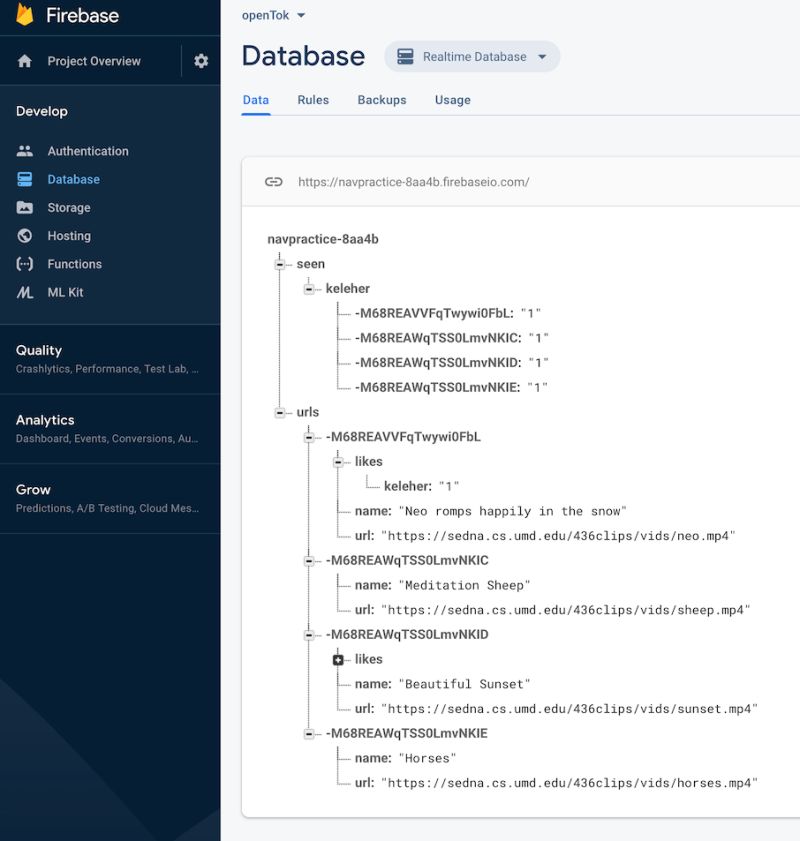Click the Firebase flame logo icon
This screenshot has height=841, width=800.
click(x=25, y=14)
